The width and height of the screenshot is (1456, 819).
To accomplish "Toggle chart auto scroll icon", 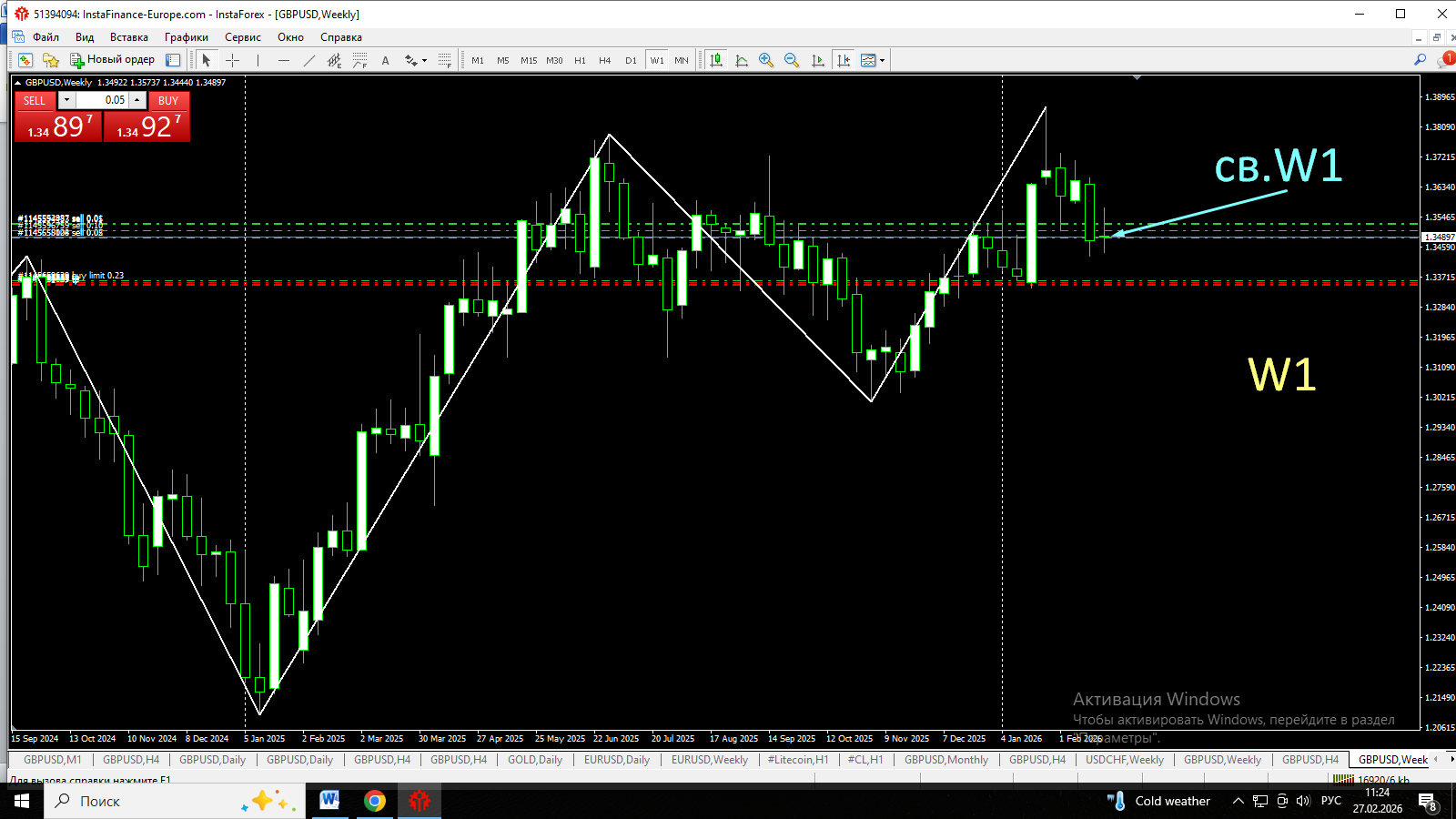I will (x=818, y=60).
